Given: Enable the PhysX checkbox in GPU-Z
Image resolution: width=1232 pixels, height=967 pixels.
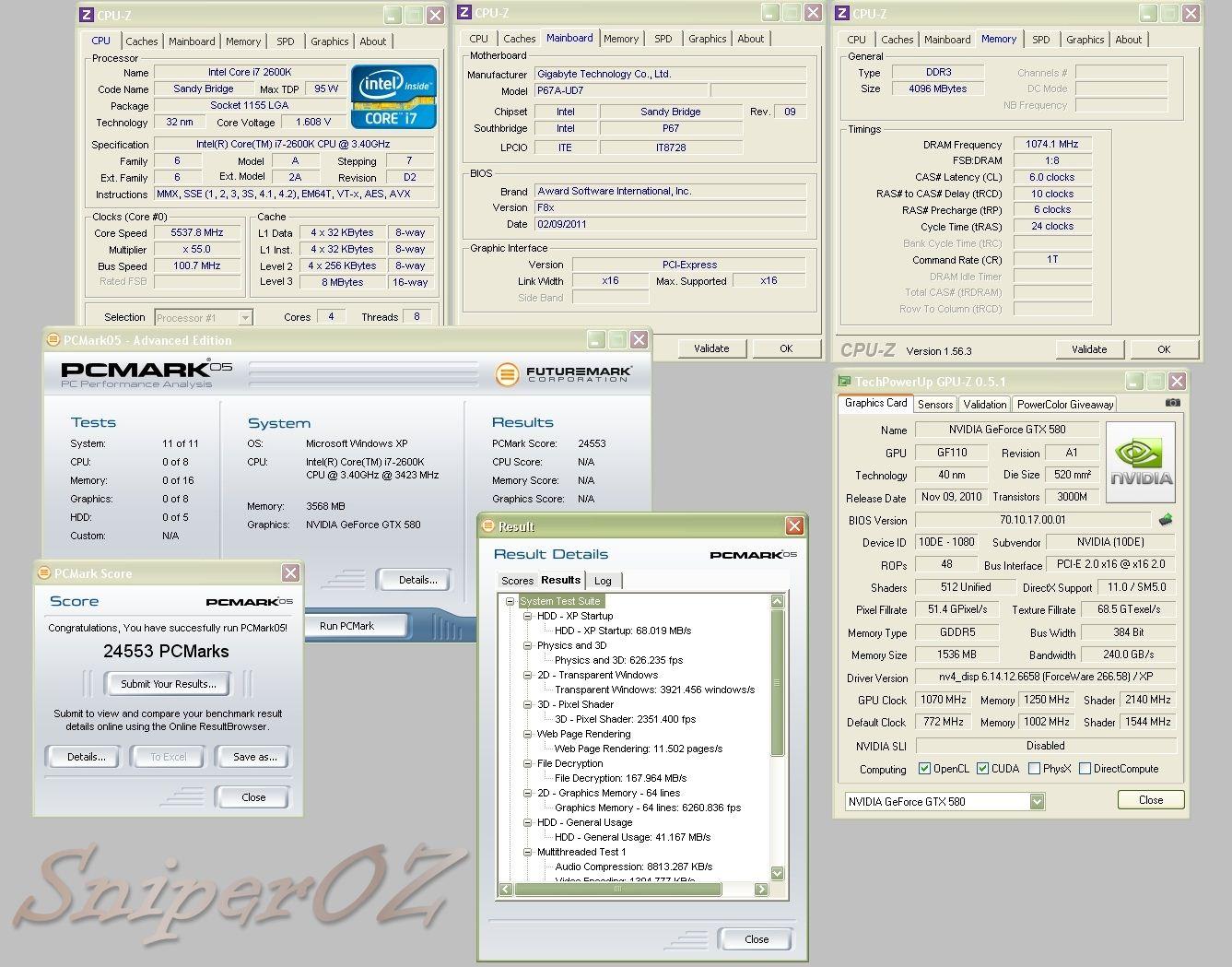Looking at the screenshot, I should [x=1034, y=769].
